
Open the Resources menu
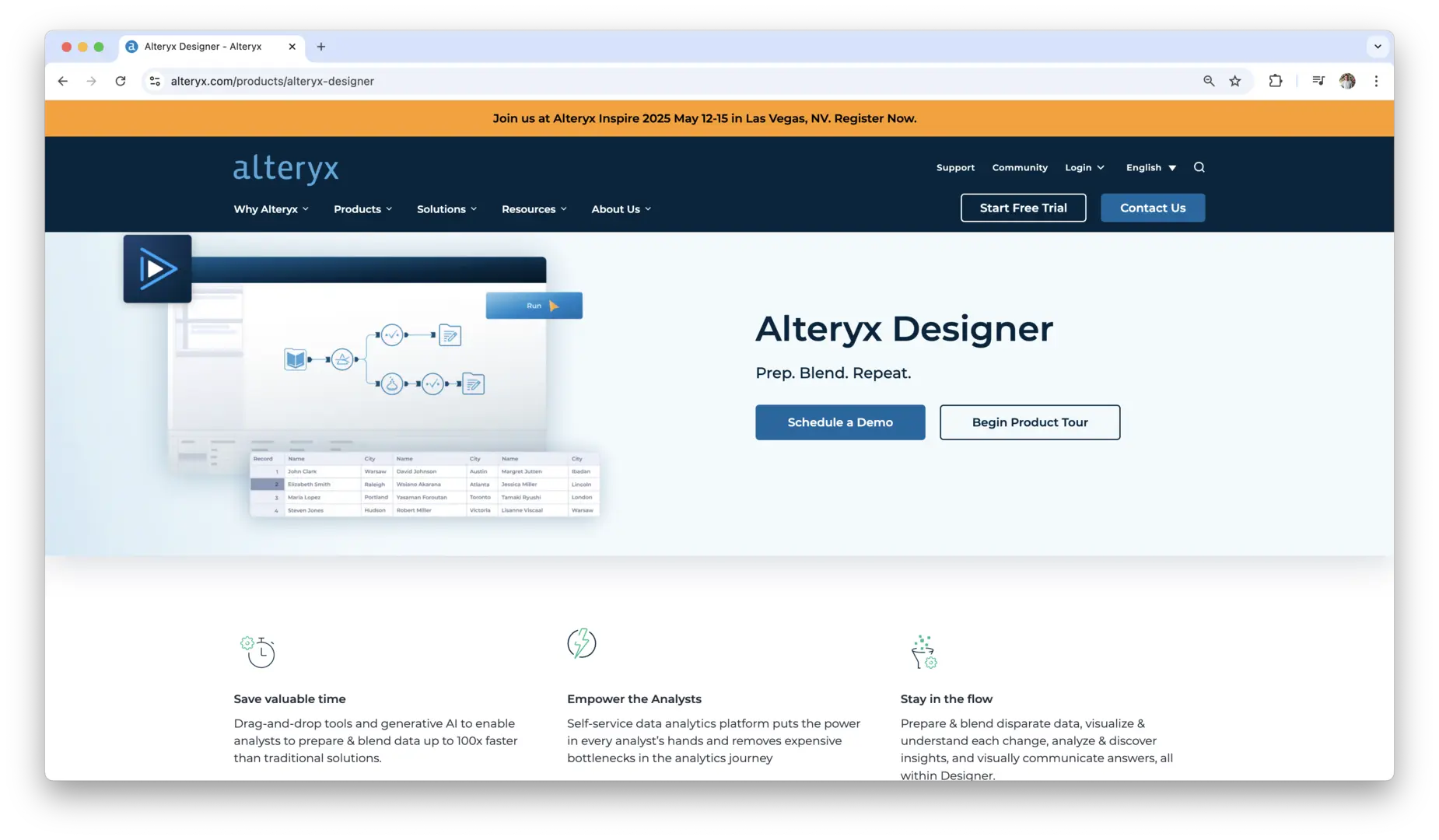click(534, 209)
